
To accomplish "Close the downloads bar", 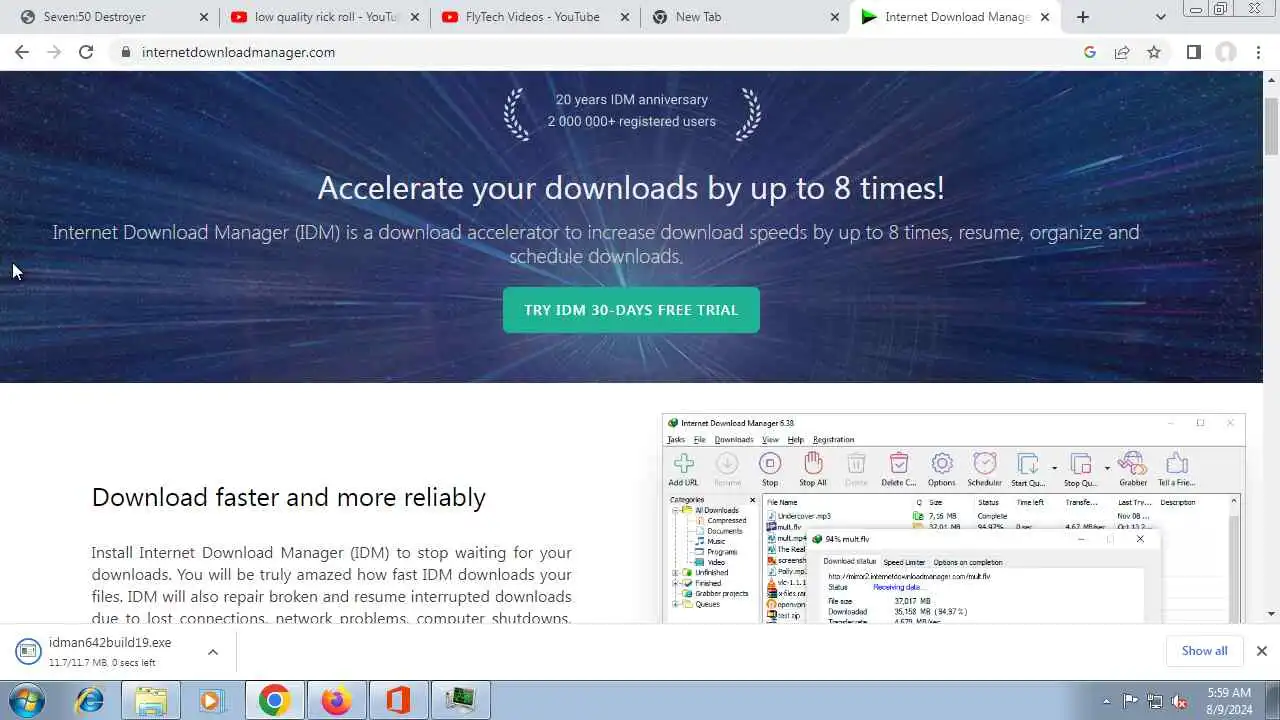I will (x=1261, y=651).
